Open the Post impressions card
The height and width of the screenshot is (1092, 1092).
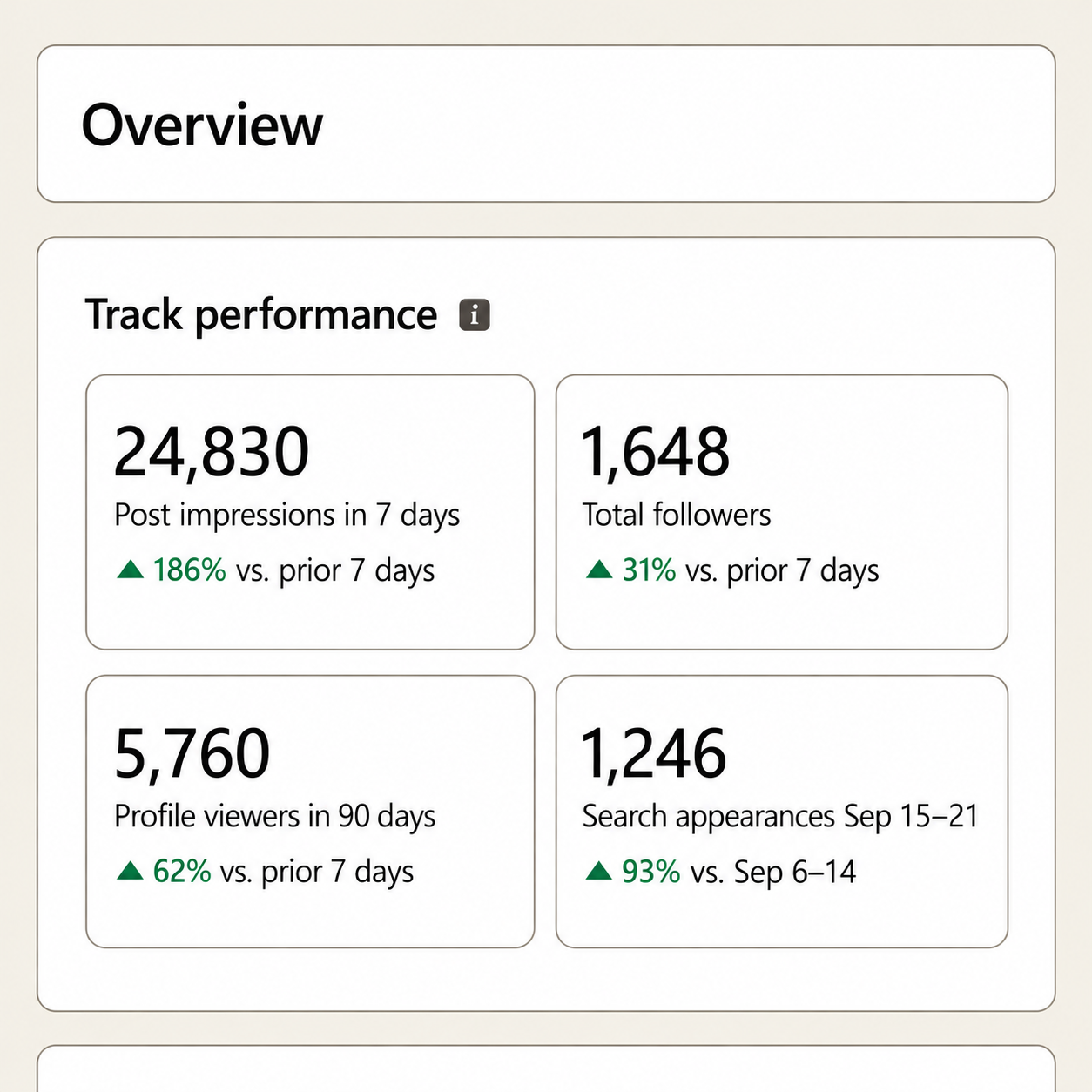pyautogui.click(x=310, y=512)
